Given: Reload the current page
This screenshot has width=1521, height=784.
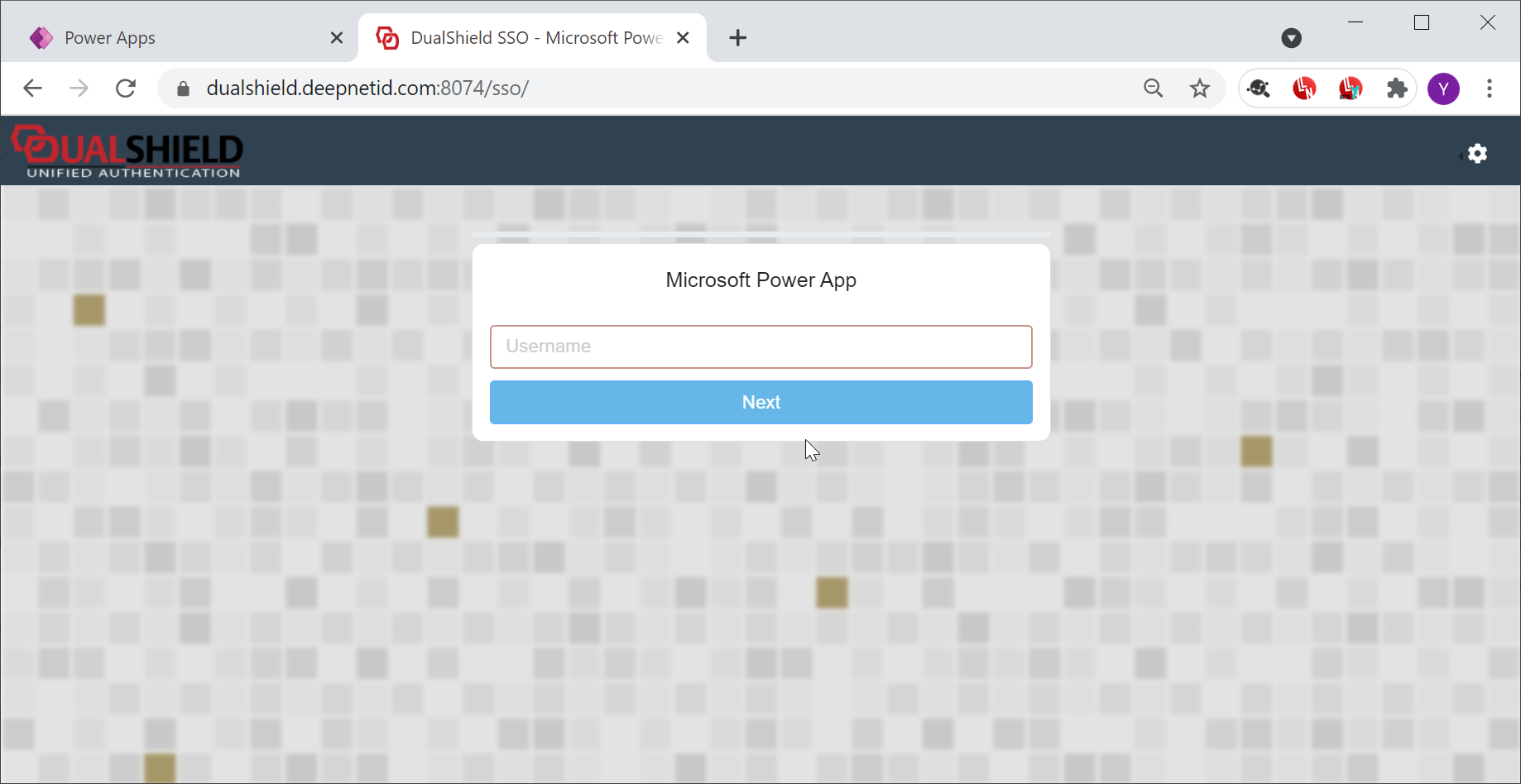Looking at the screenshot, I should [126, 88].
